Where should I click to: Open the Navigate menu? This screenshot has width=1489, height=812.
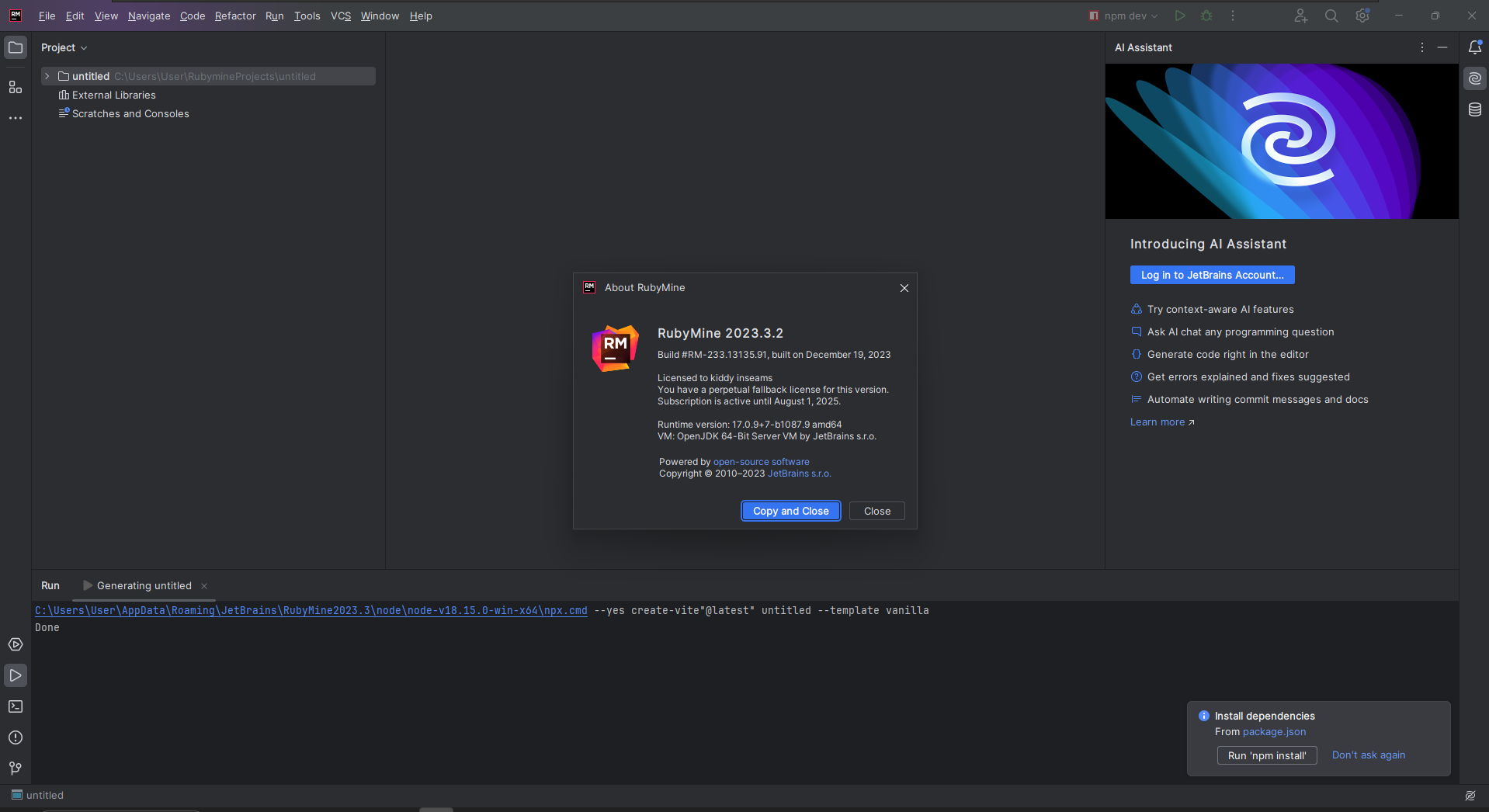tap(149, 16)
